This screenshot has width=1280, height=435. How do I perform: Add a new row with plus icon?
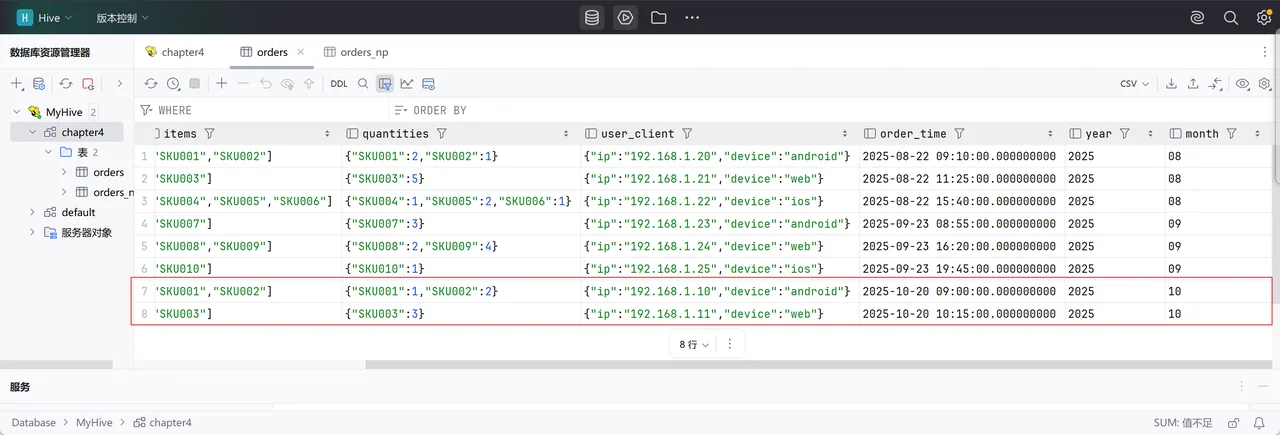click(221, 84)
